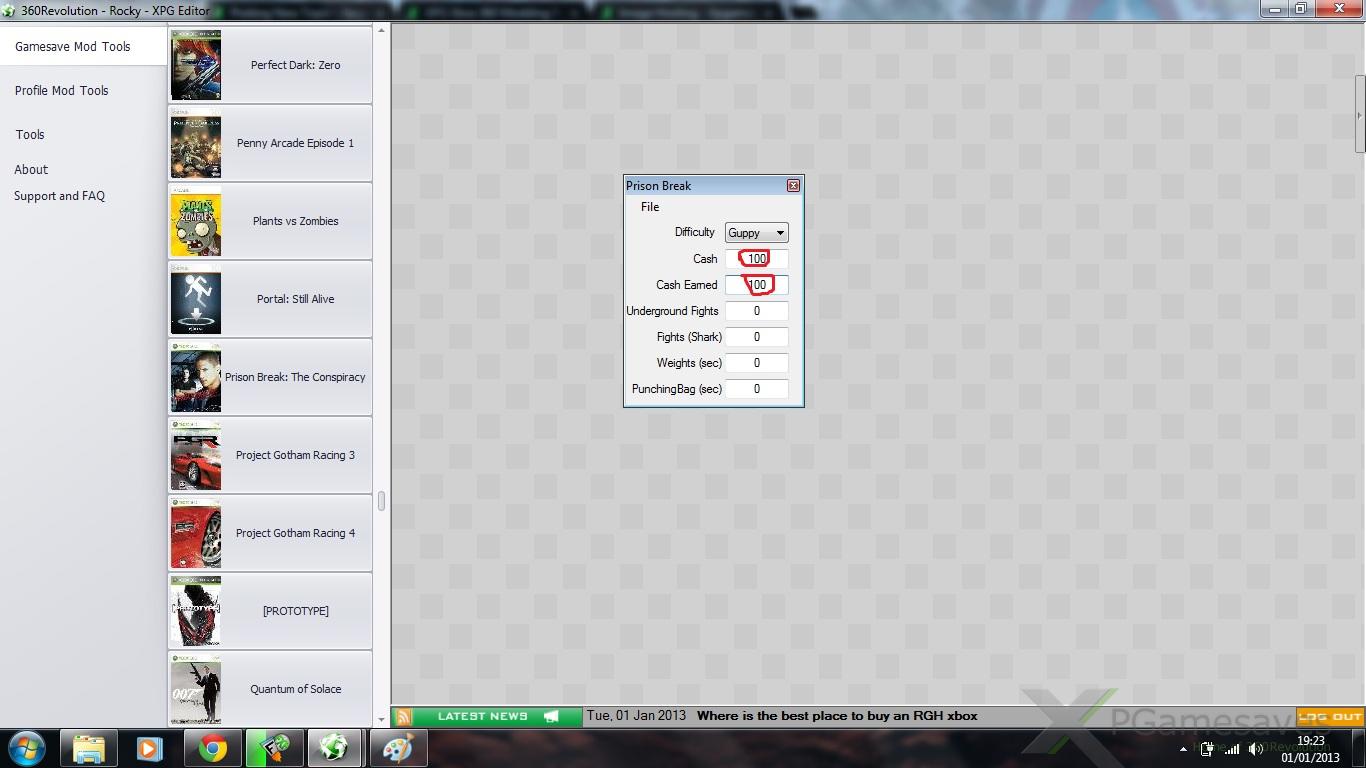Select the Project Gotham Racing 3 cover icon
This screenshot has width=1366, height=768.
coord(196,455)
